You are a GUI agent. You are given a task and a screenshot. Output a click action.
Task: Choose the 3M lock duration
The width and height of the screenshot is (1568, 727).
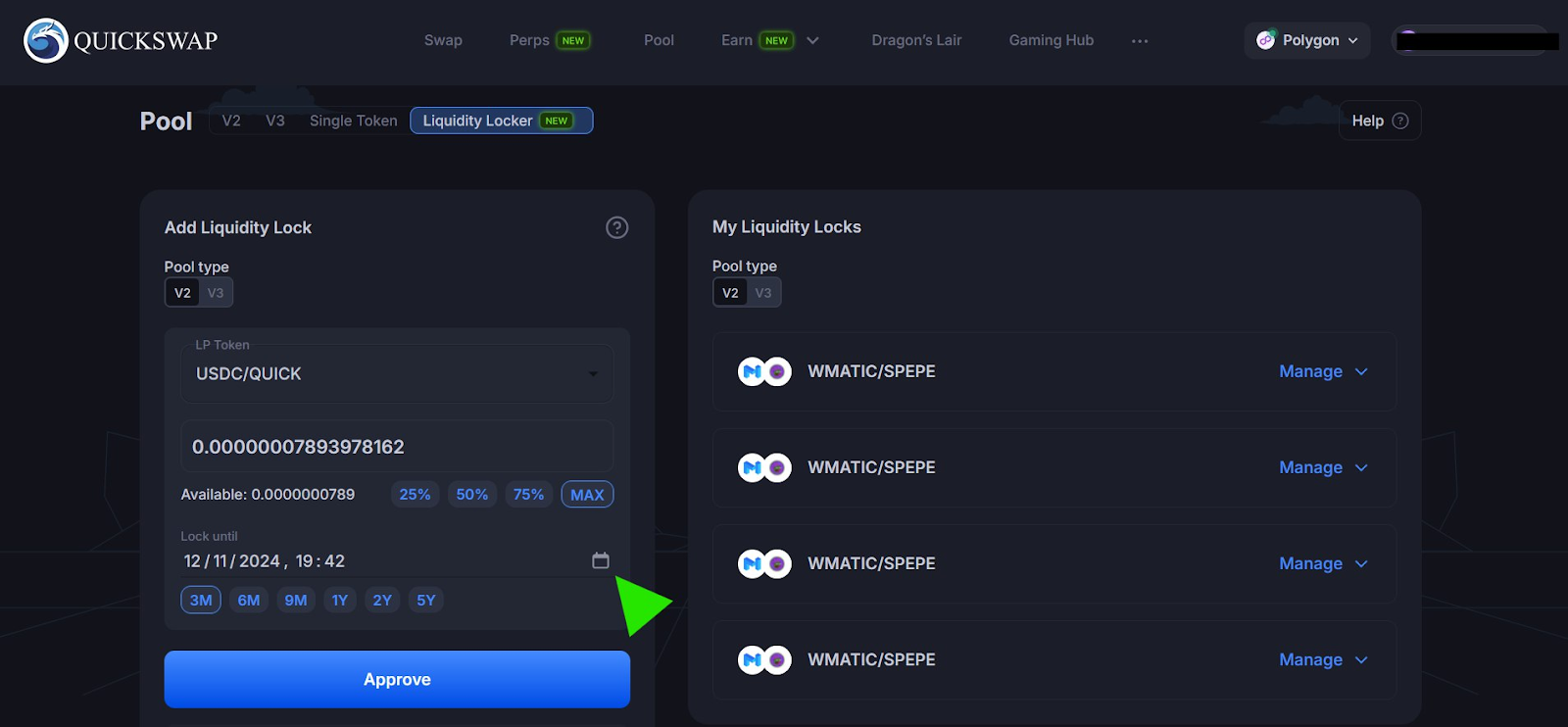tap(201, 600)
